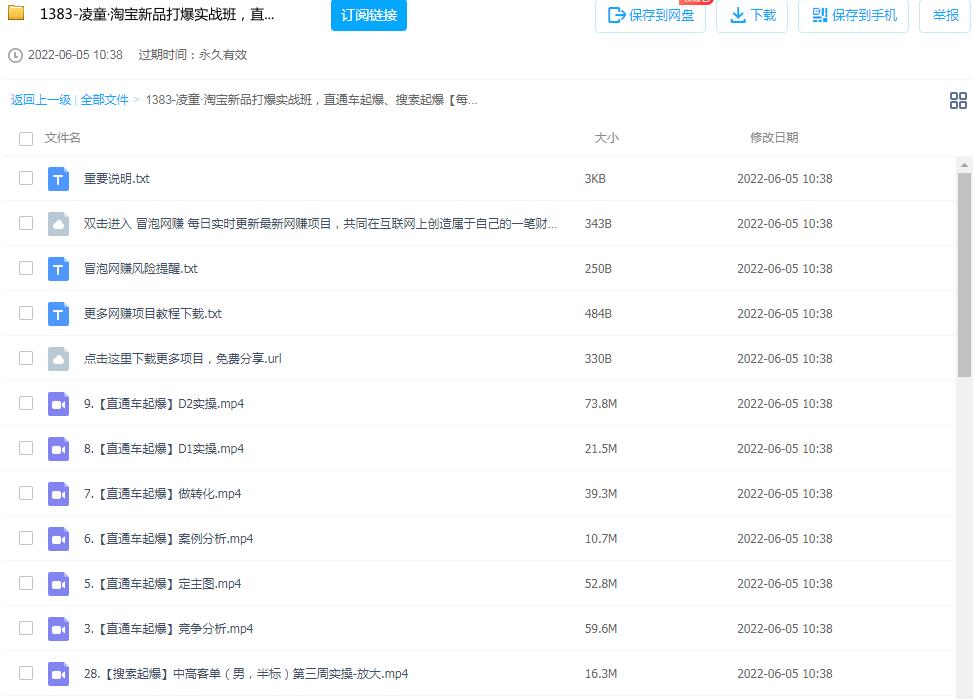Open the video 9.【直通车起爆】D2实操.mp4
974x699 pixels.
click(x=164, y=404)
